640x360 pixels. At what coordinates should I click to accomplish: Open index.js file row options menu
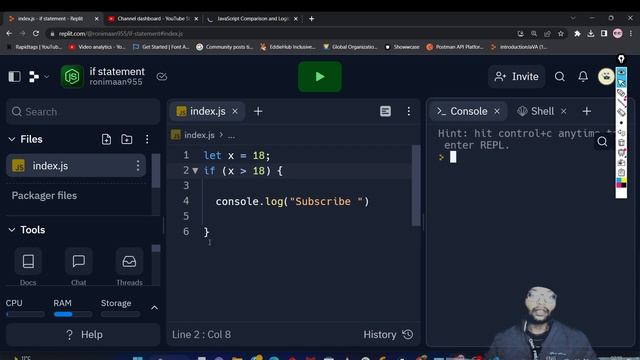pos(138,166)
